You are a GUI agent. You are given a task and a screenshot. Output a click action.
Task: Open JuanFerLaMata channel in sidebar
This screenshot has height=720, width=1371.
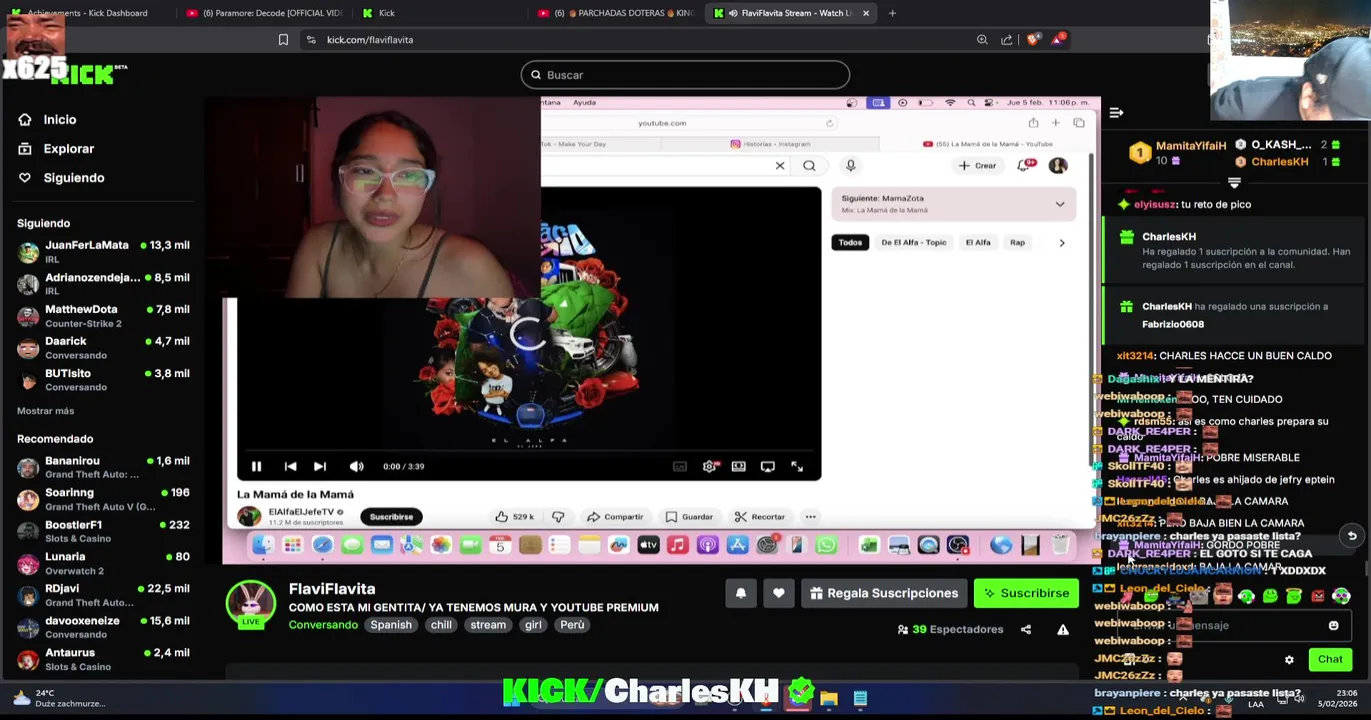pos(103,252)
